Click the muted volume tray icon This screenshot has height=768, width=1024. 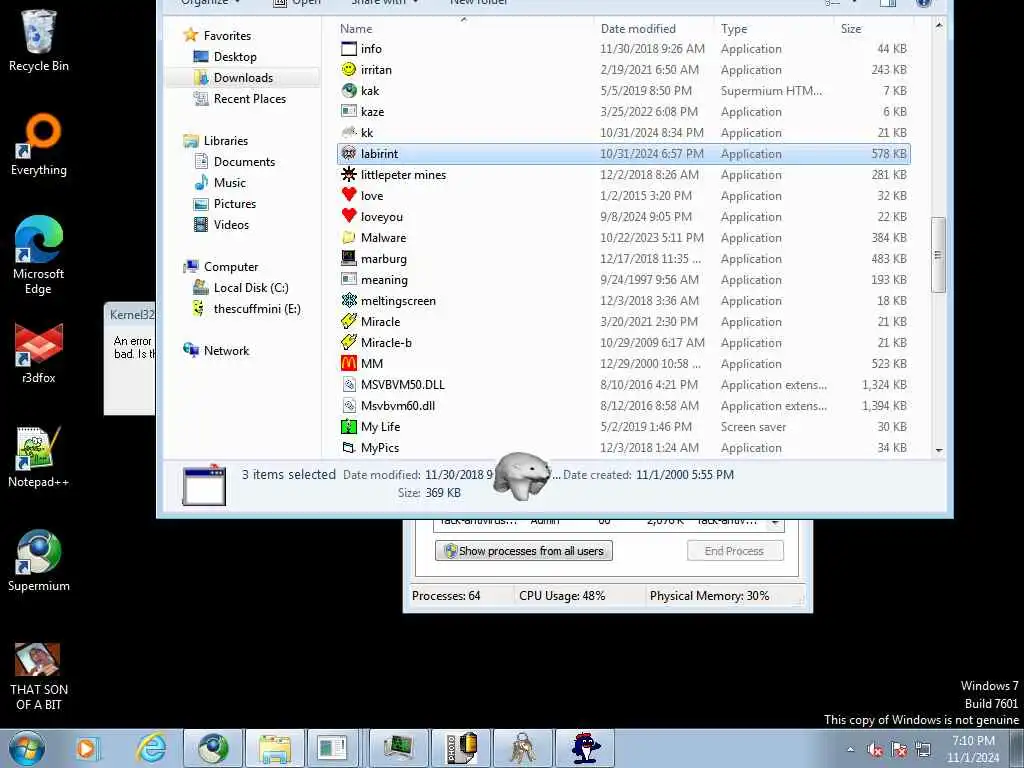875,750
